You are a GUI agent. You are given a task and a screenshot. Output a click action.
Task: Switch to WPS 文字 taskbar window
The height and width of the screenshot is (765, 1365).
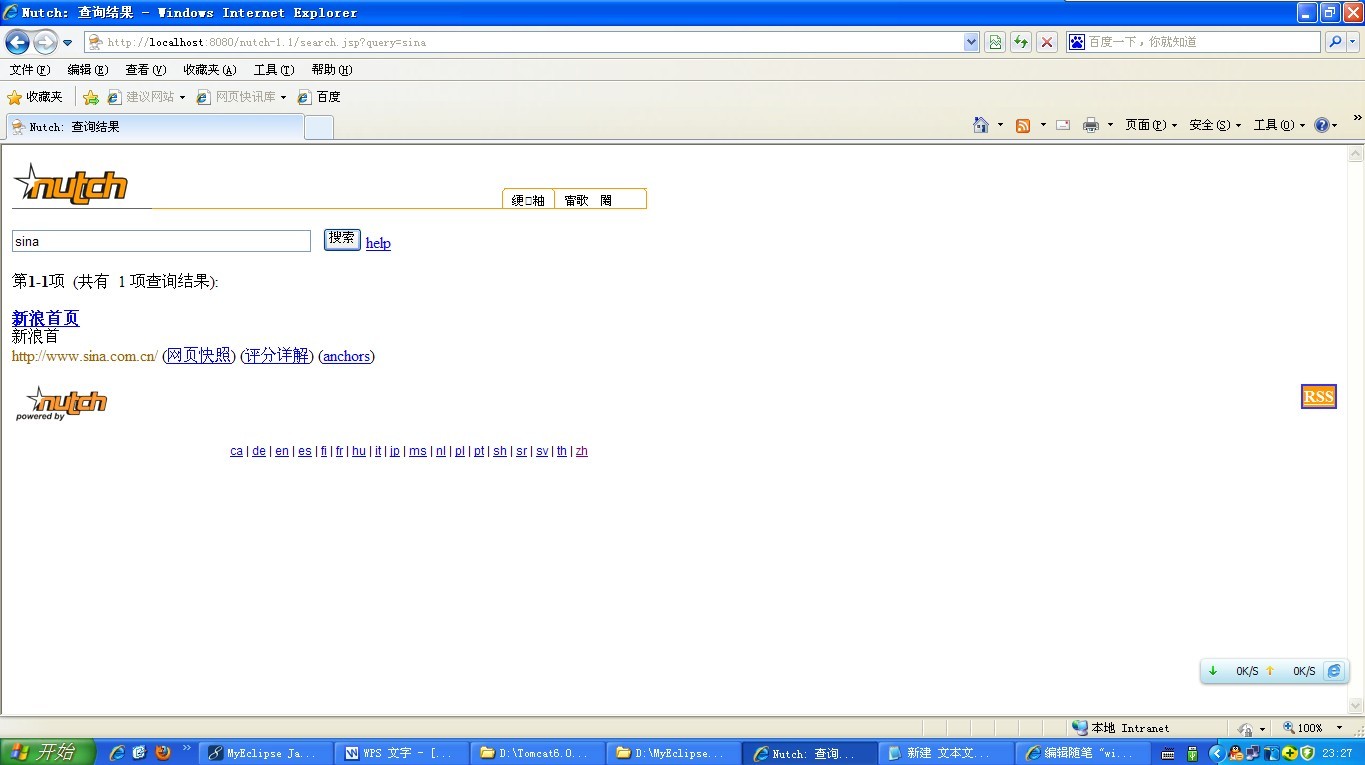click(x=402, y=753)
